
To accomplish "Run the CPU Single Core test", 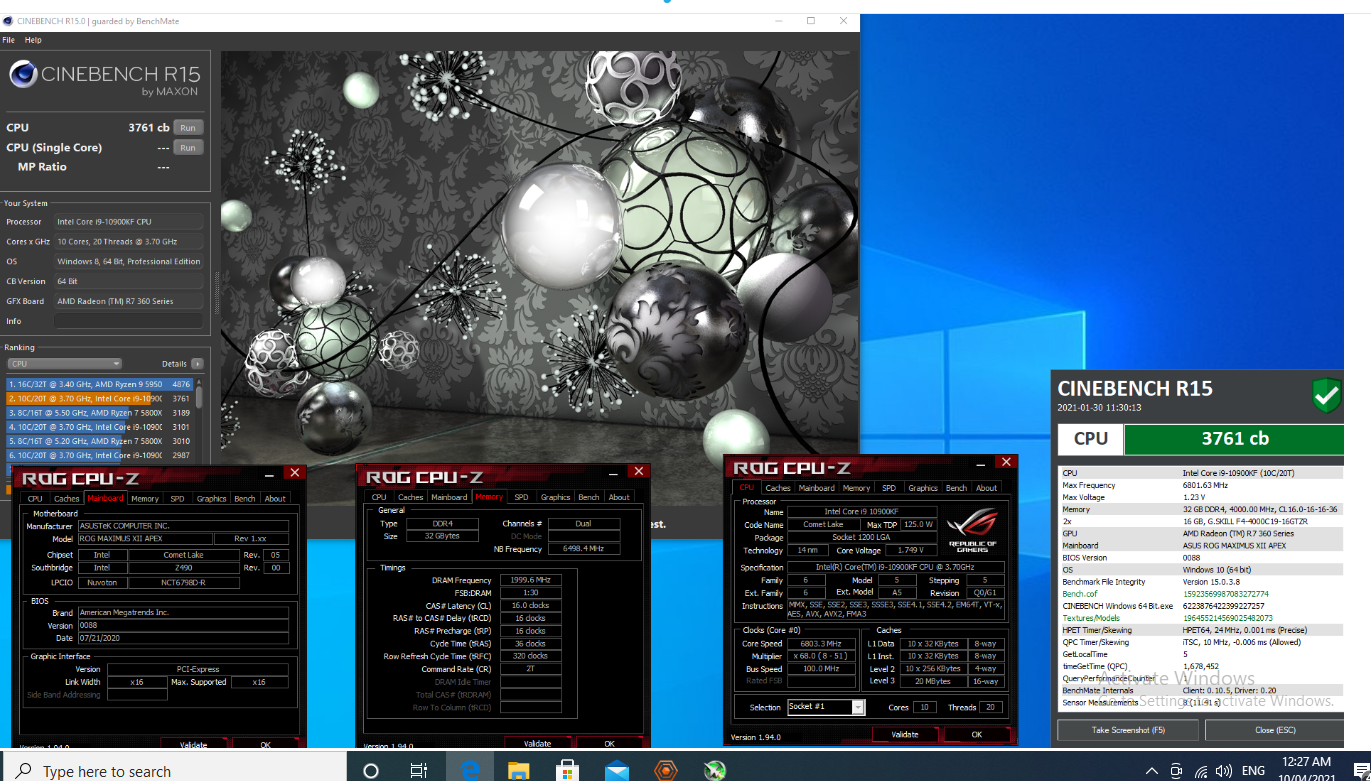I will tap(187, 147).
